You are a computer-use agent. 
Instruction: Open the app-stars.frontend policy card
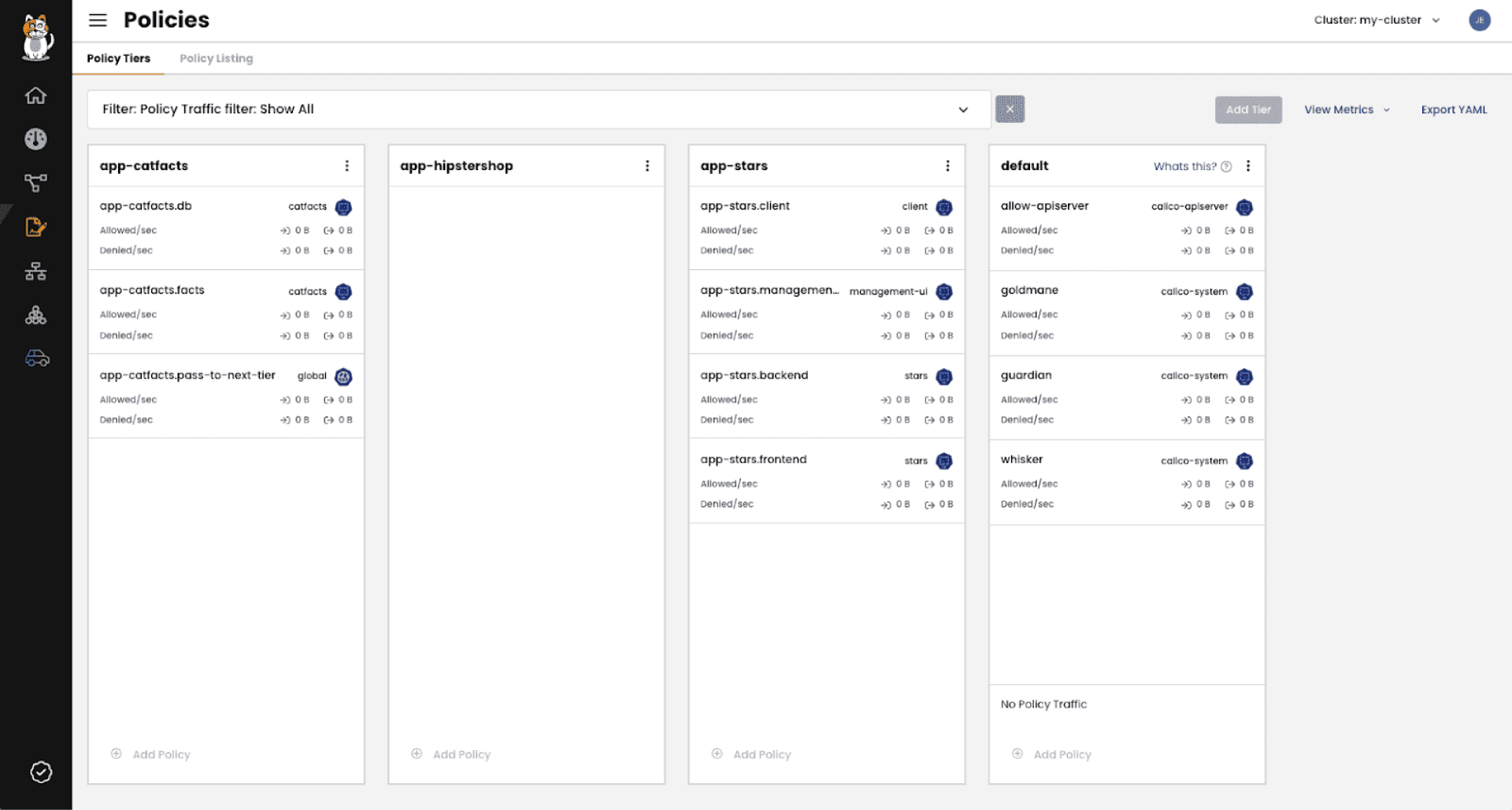click(754, 460)
